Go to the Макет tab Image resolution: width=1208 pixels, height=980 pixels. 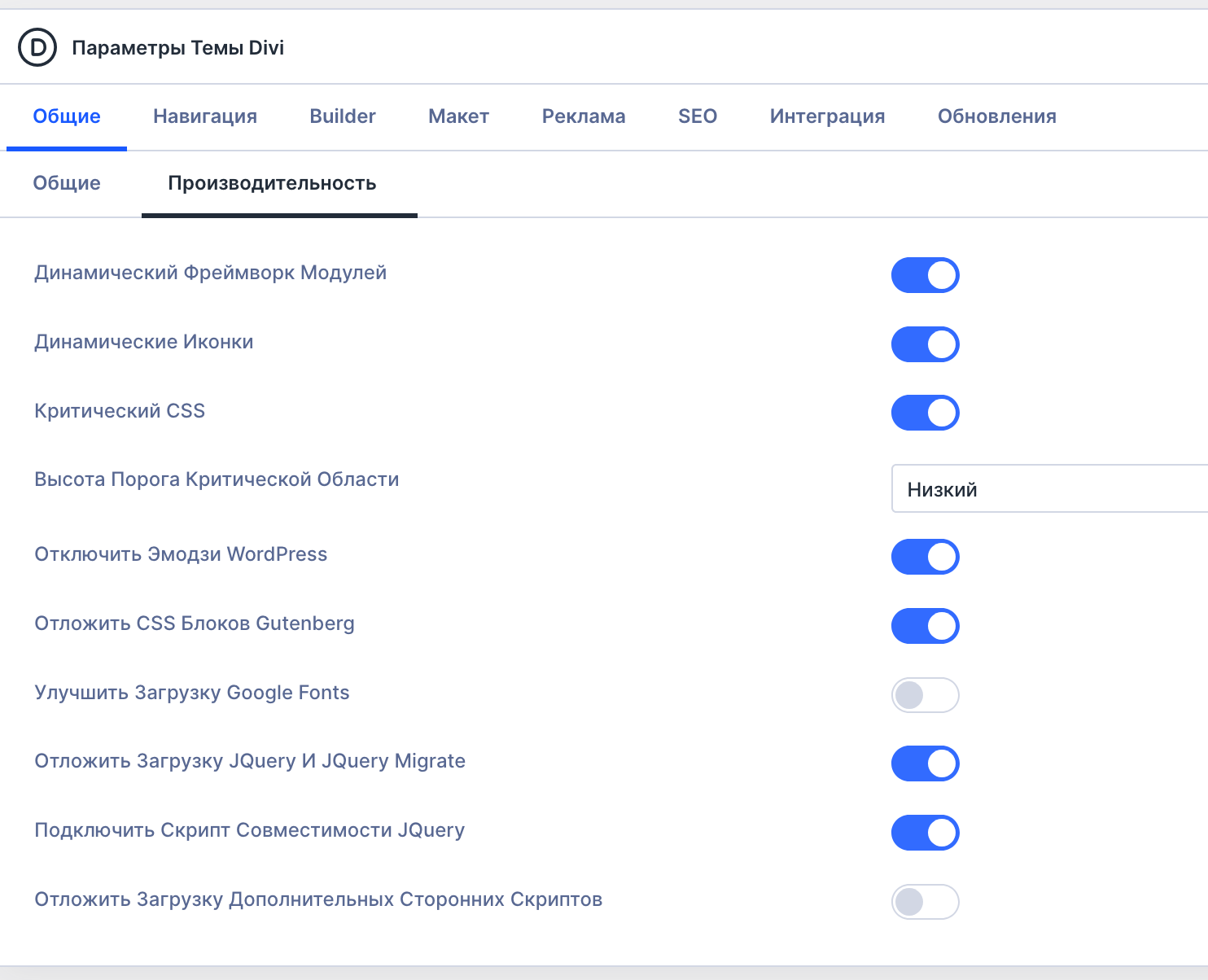(x=458, y=116)
